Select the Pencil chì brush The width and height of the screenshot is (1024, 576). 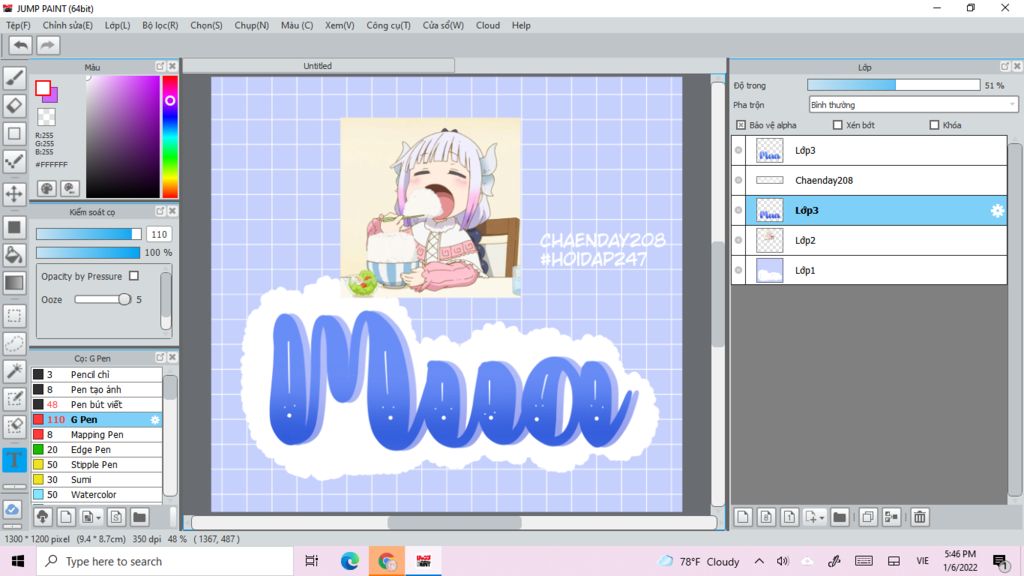[97, 375]
